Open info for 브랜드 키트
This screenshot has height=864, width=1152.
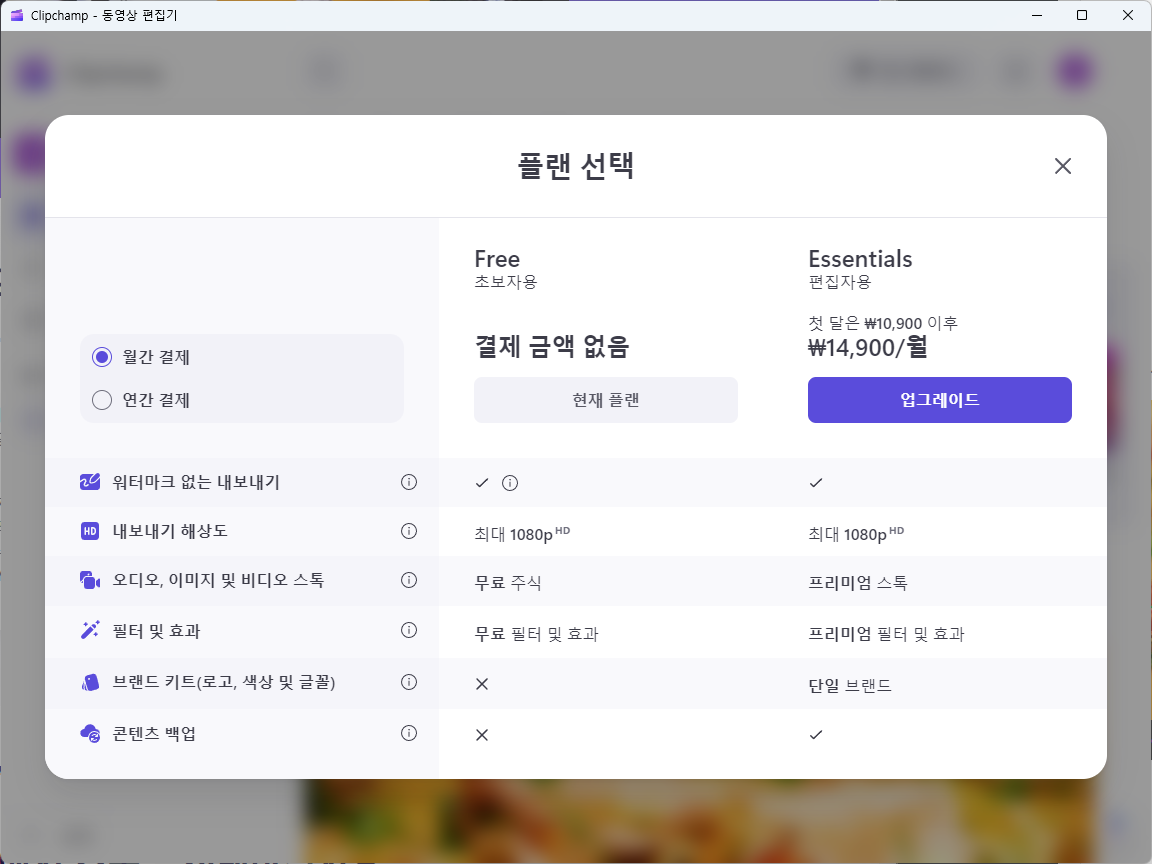coord(409,683)
